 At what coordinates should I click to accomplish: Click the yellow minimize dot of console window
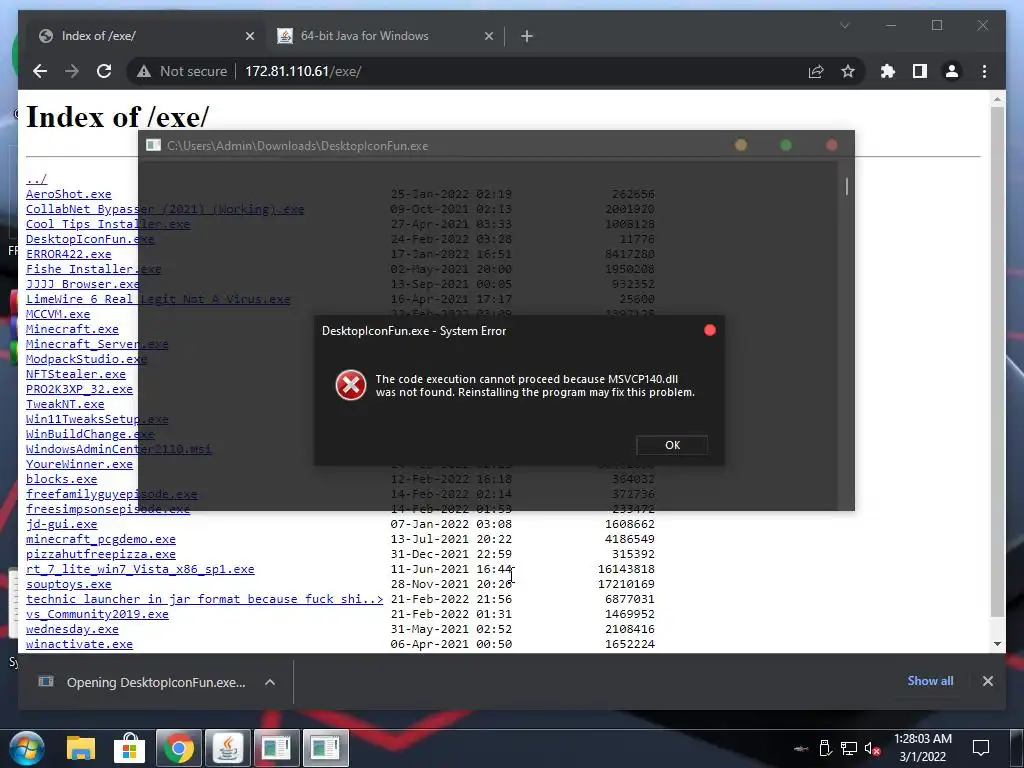tap(741, 145)
